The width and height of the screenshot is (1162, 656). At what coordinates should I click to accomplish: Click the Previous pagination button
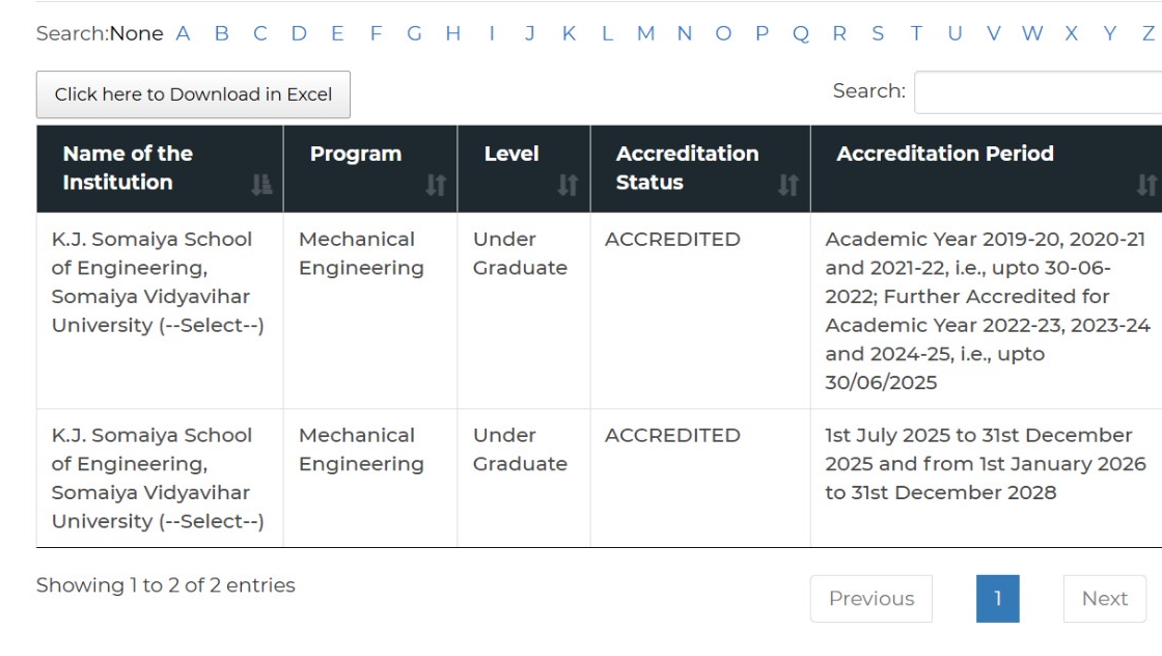point(871,598)
